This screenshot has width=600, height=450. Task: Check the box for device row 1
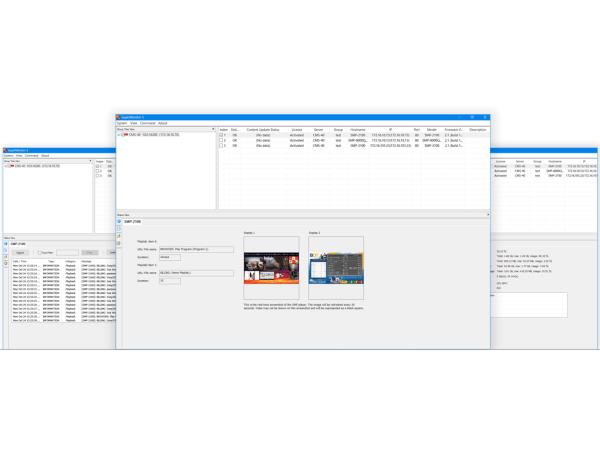pos(221,135)
